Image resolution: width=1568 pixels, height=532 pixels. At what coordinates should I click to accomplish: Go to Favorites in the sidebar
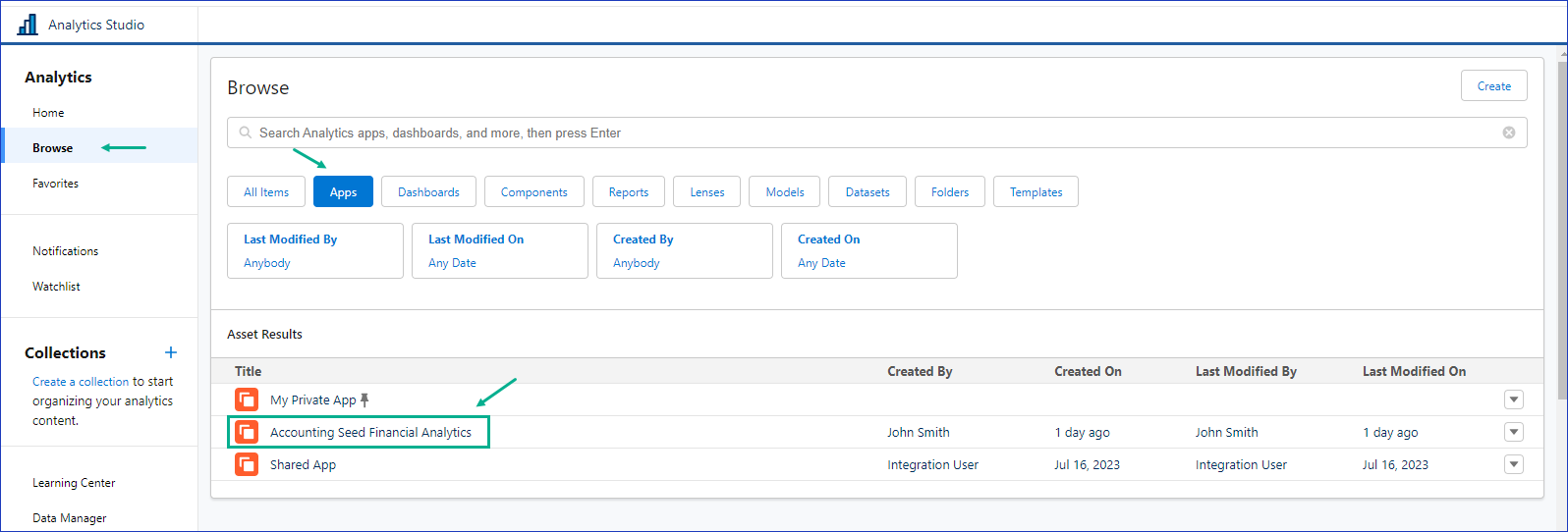tap(55, 184)
